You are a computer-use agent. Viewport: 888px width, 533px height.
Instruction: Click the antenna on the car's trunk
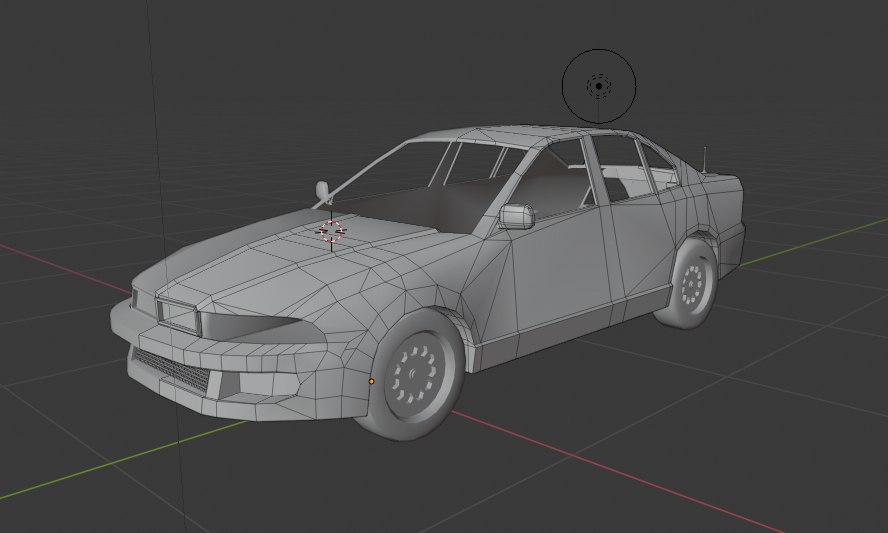point(704,160)
